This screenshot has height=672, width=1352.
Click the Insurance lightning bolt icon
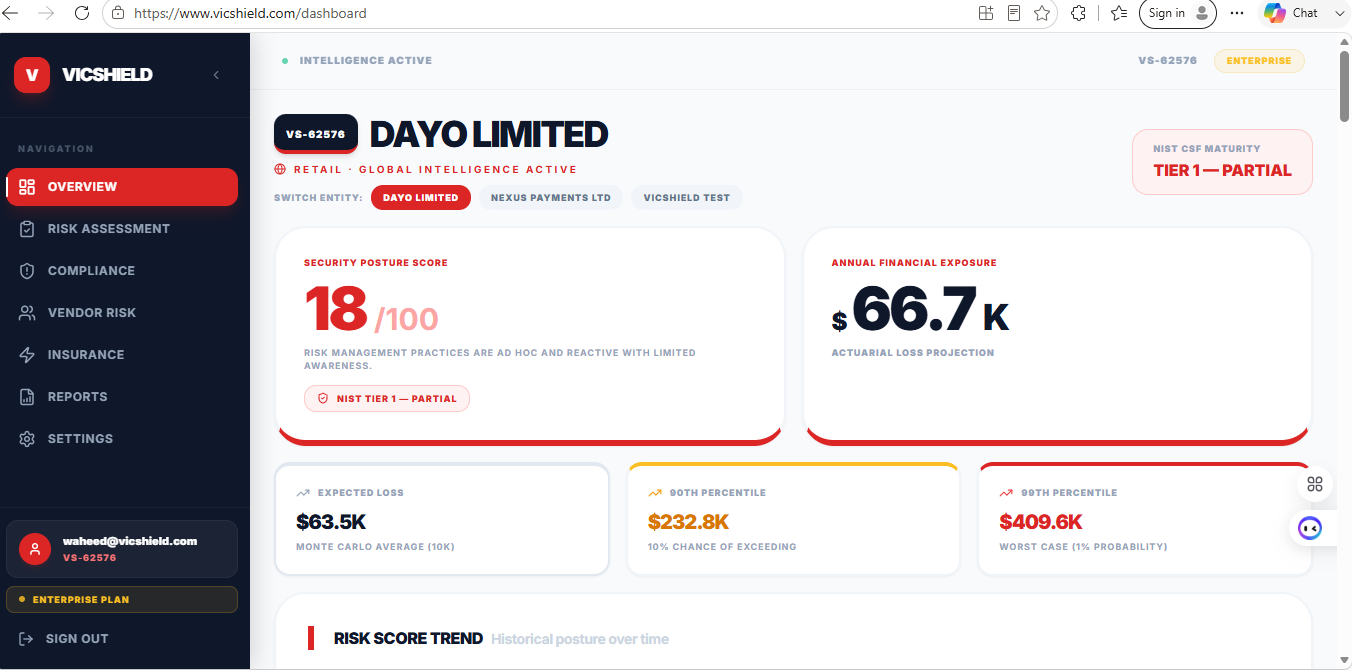click(x=27, y=355)
